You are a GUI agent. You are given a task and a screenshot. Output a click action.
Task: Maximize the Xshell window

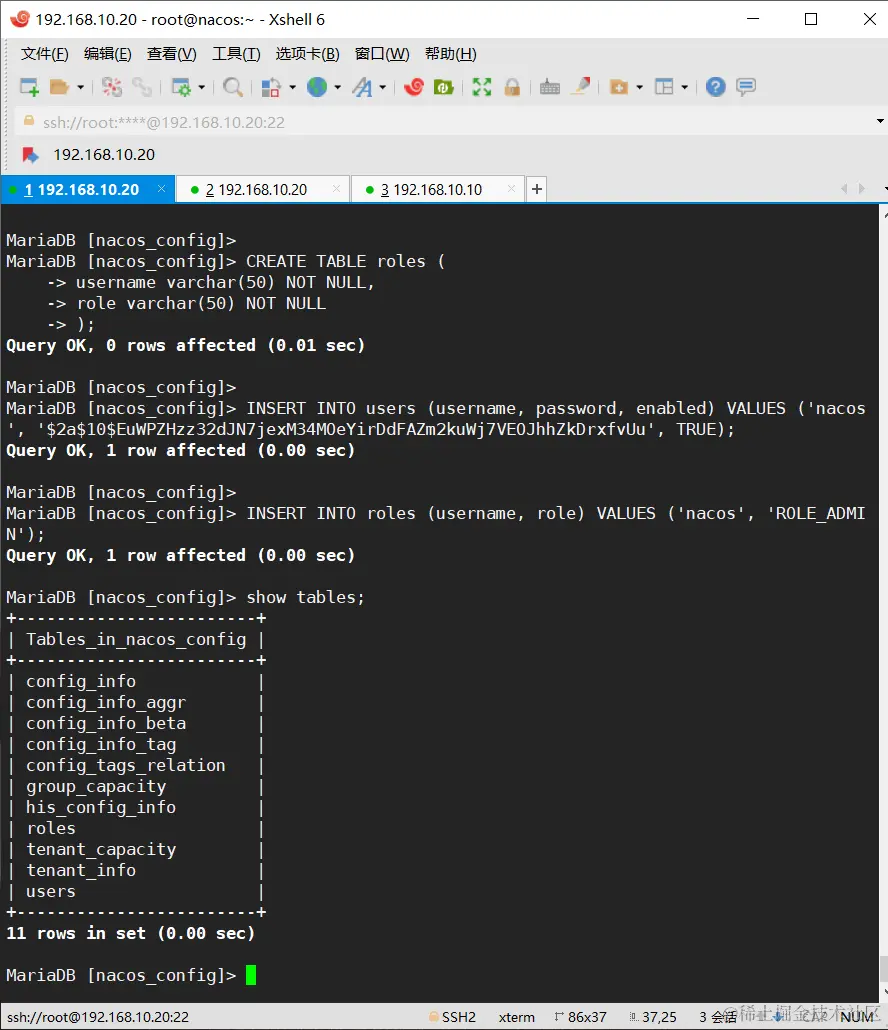click(811, 19)
